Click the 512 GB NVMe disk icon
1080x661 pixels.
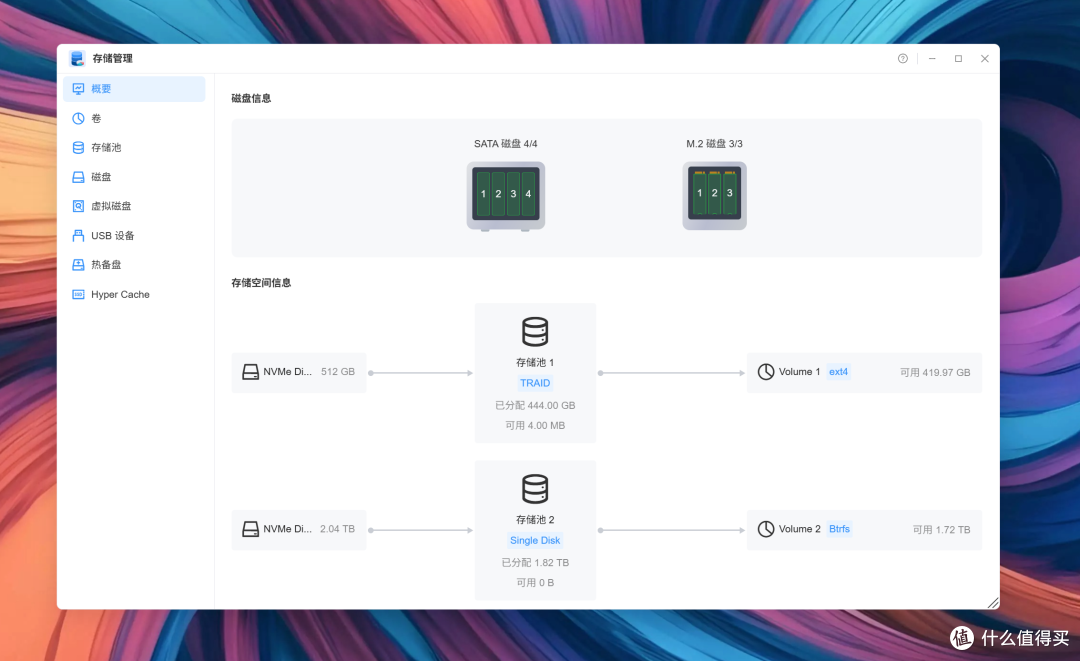(250, 372)
